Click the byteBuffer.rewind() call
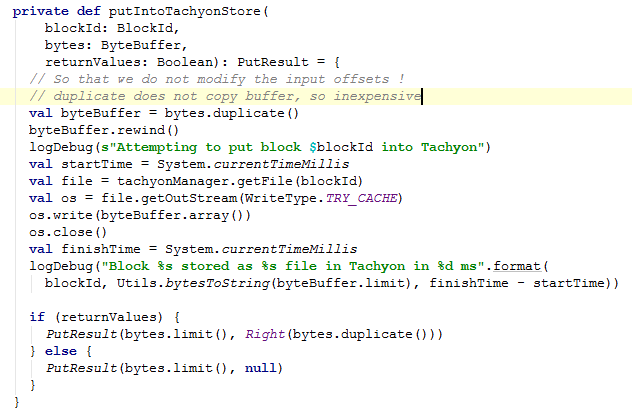The image size is (632, 409). (x=103, y=130)
